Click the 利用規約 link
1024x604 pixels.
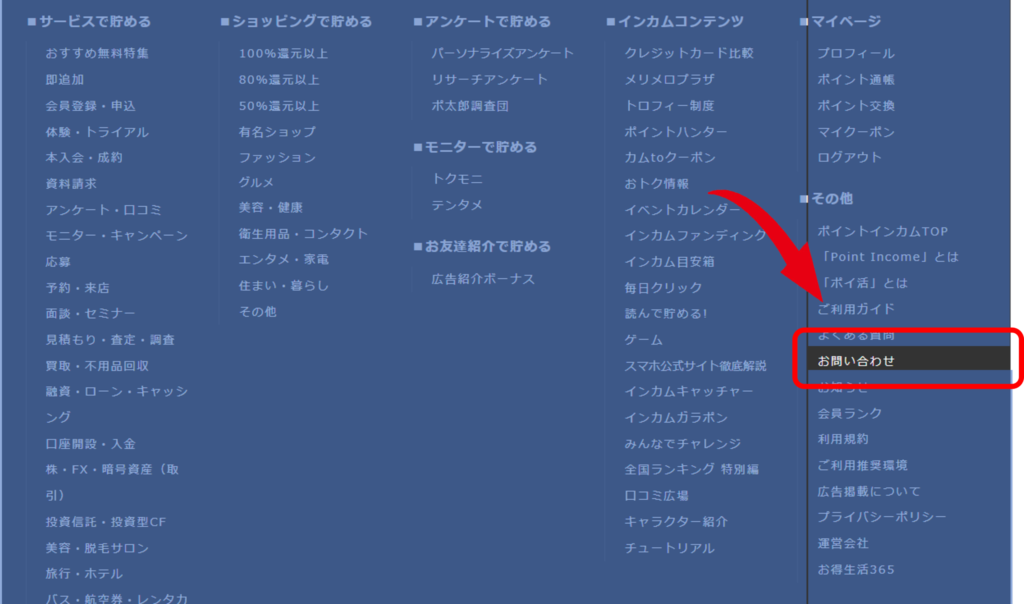(843, 439)
